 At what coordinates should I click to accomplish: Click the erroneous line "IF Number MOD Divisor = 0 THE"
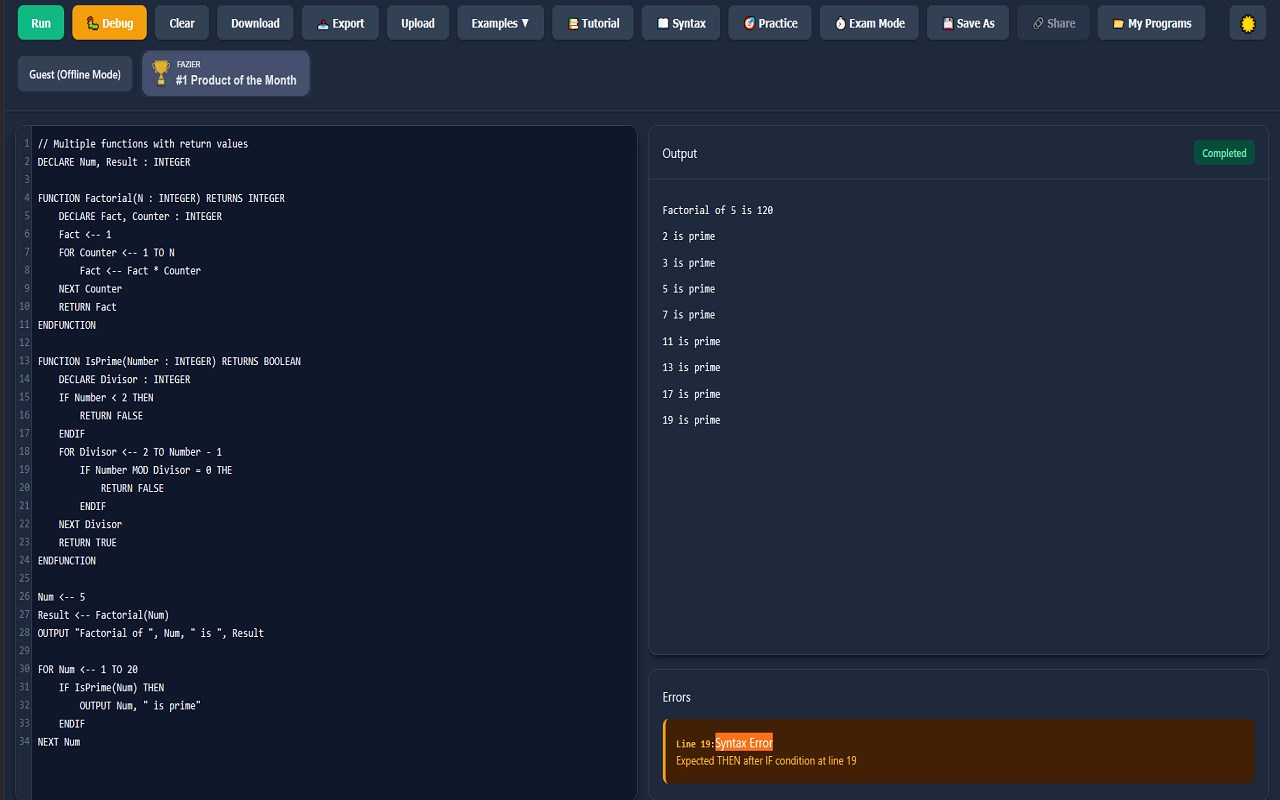156,470
